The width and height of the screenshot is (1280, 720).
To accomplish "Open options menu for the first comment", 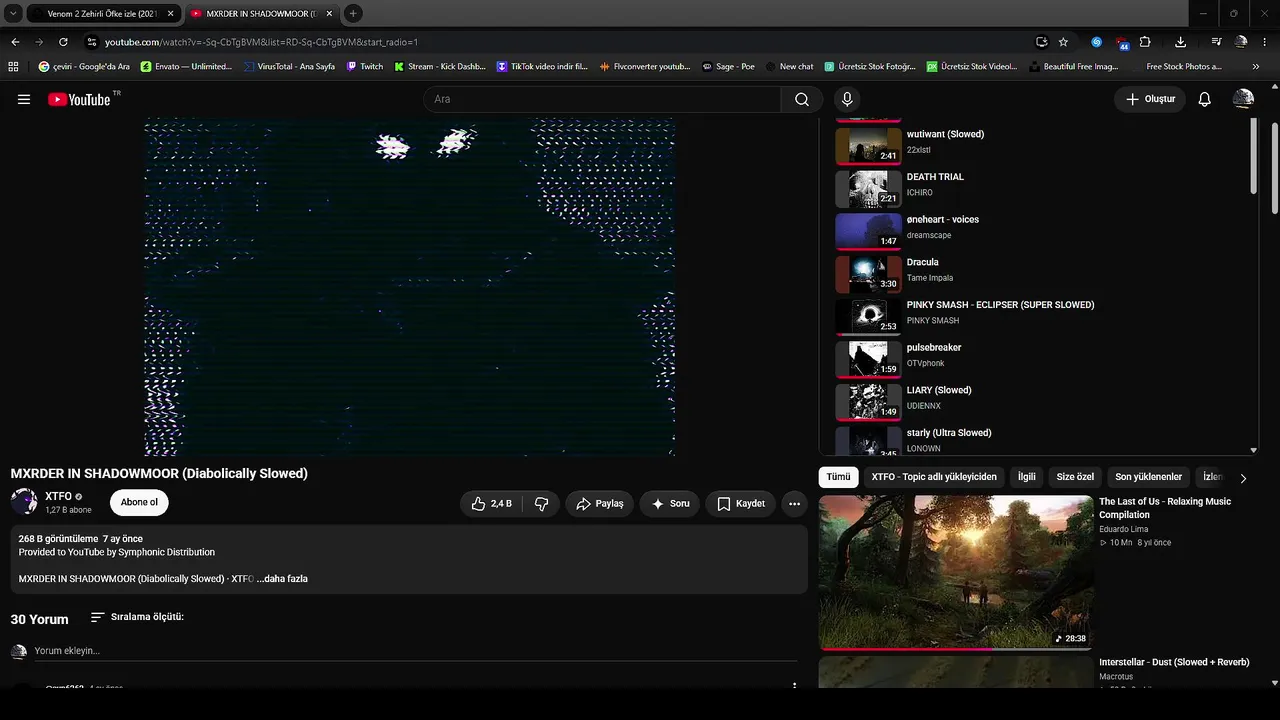I will pyautogui.click(x=794, y=687).
